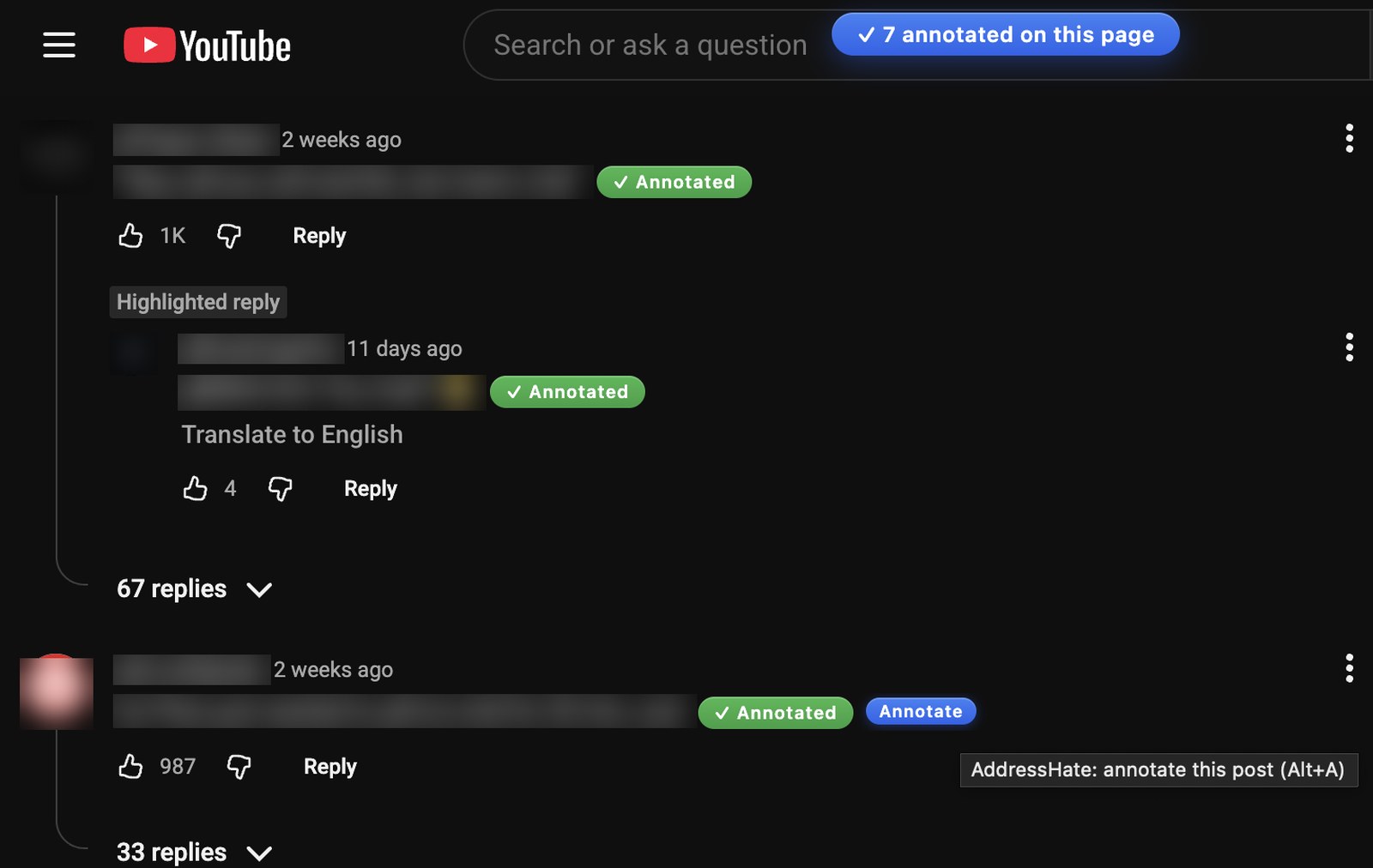Like the comment with 987 likes
The height and width of the screenshot is (868, 1373).
click(x=130, y=766)
